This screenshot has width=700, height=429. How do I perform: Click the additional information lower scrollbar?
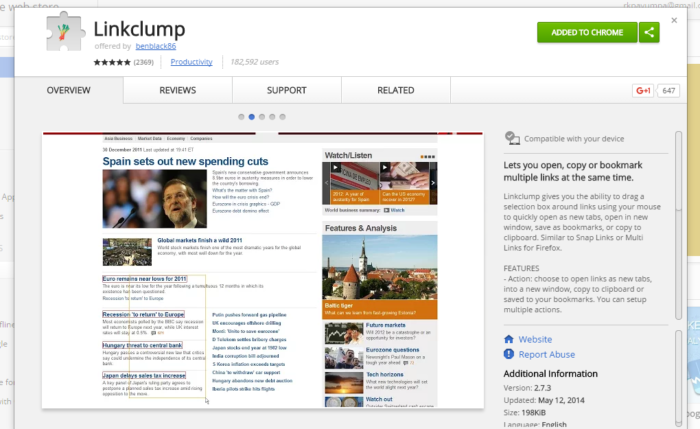coord(678,379)
